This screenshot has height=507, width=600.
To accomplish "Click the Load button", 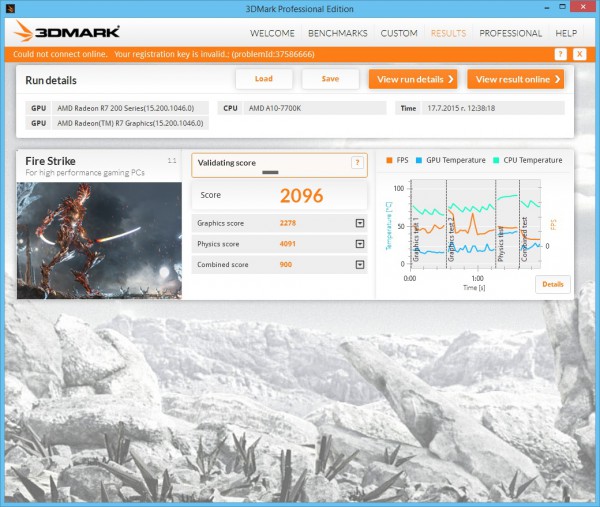I will [x=264, y=79].
